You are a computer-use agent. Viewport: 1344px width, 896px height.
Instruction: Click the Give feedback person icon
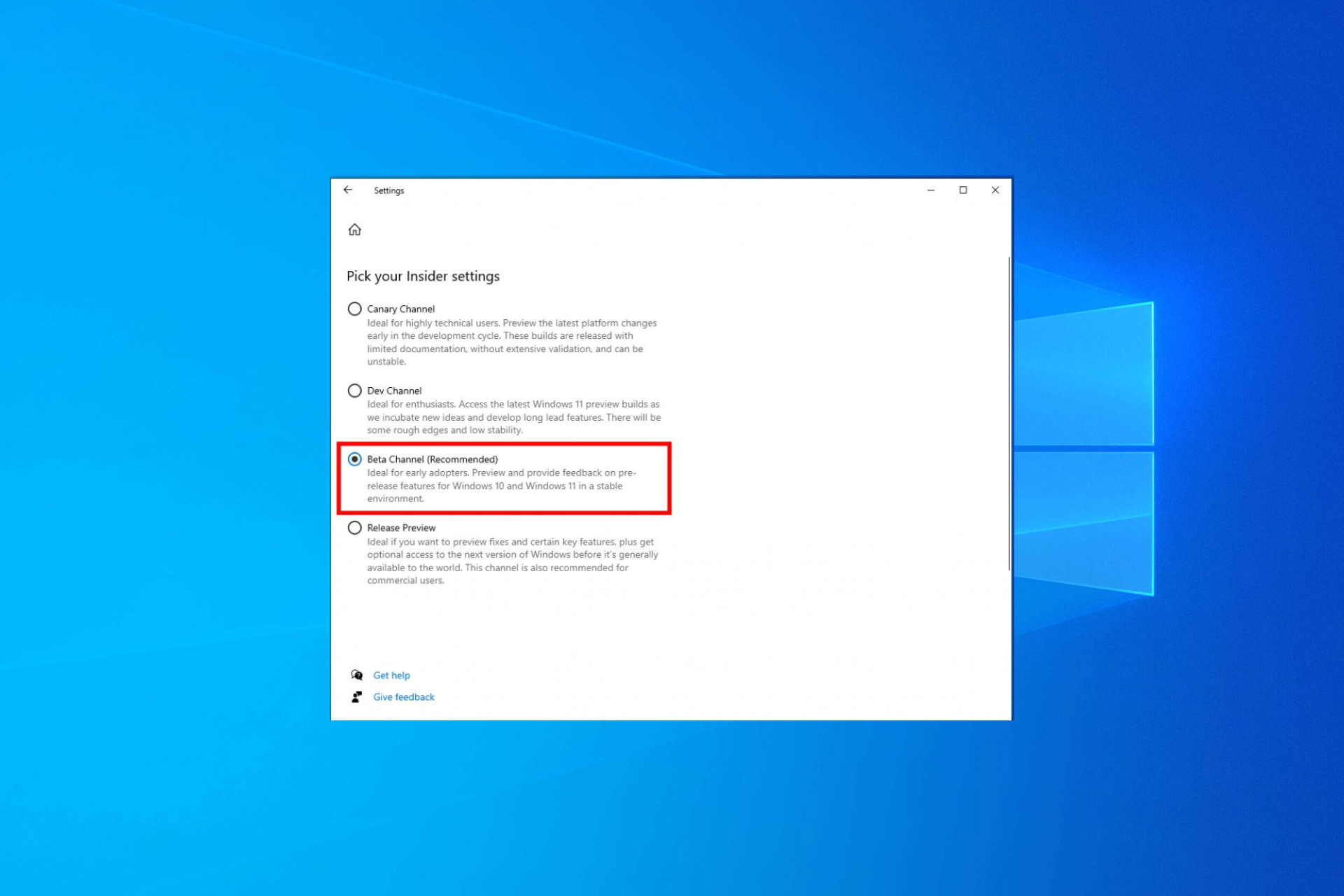click(357, 696)
